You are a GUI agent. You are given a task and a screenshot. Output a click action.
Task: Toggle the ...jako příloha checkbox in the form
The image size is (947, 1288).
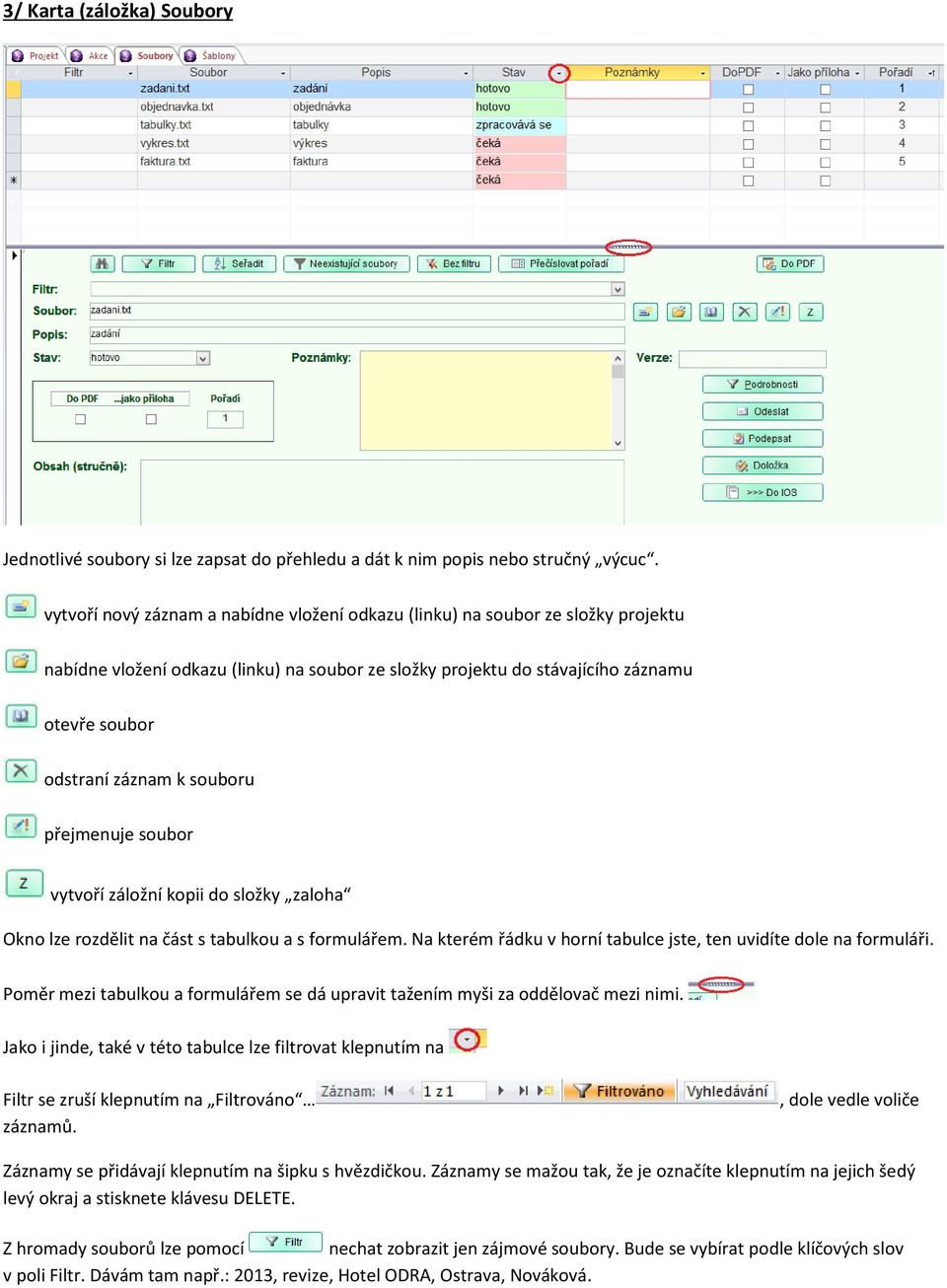[x=151, y=419]
